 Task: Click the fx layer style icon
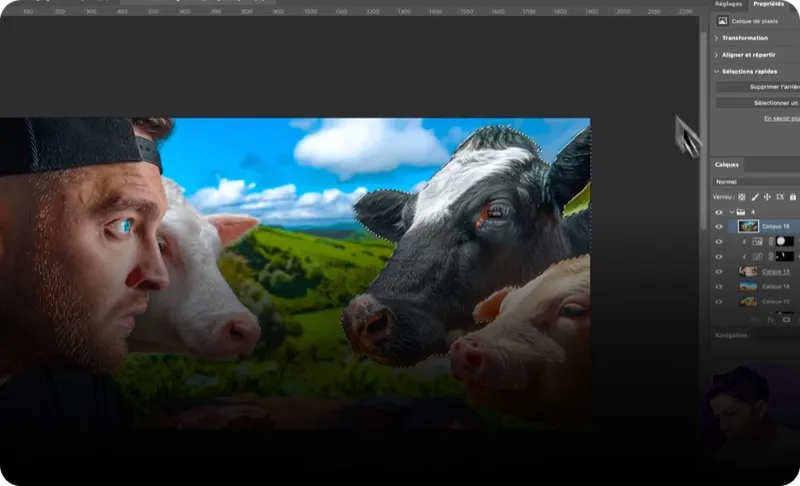pyautogui.click(x=771, y=319)
